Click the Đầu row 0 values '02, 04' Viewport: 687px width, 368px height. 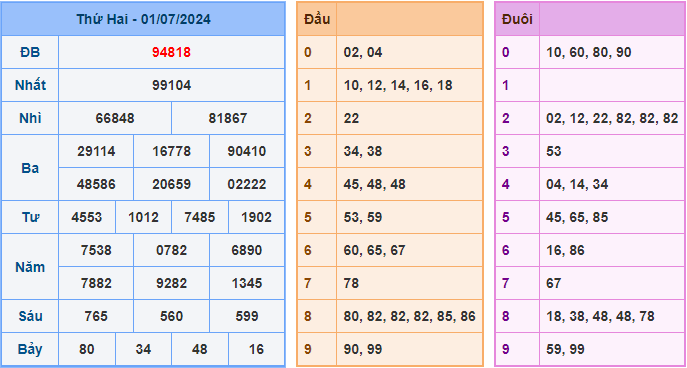[x=363, y=53]
